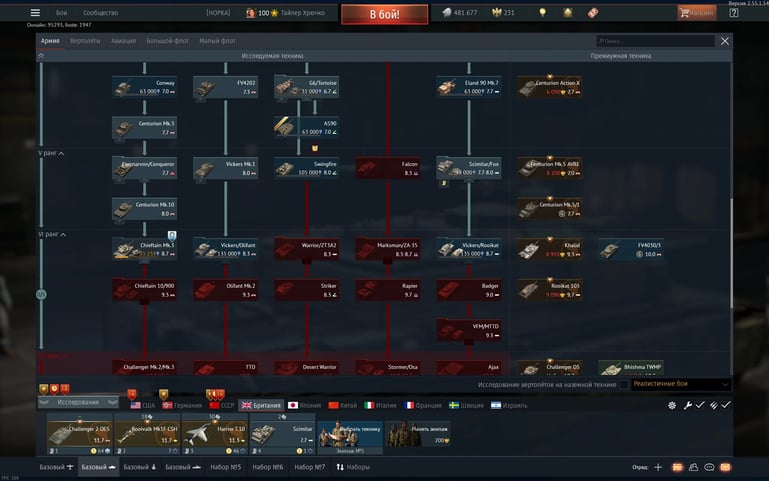The width and height of the screenshot is (769, 481).
Task: Collapse the VI ранг section
Action: 63,234
